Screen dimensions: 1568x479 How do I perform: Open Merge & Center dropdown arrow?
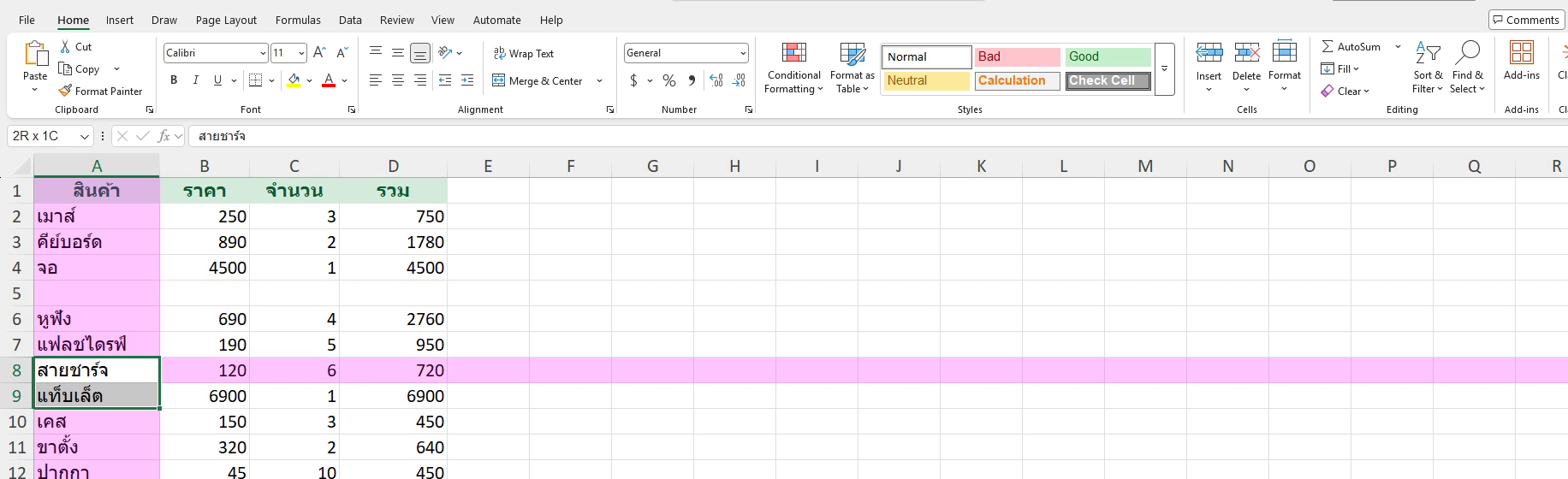(x=599, y=80)
